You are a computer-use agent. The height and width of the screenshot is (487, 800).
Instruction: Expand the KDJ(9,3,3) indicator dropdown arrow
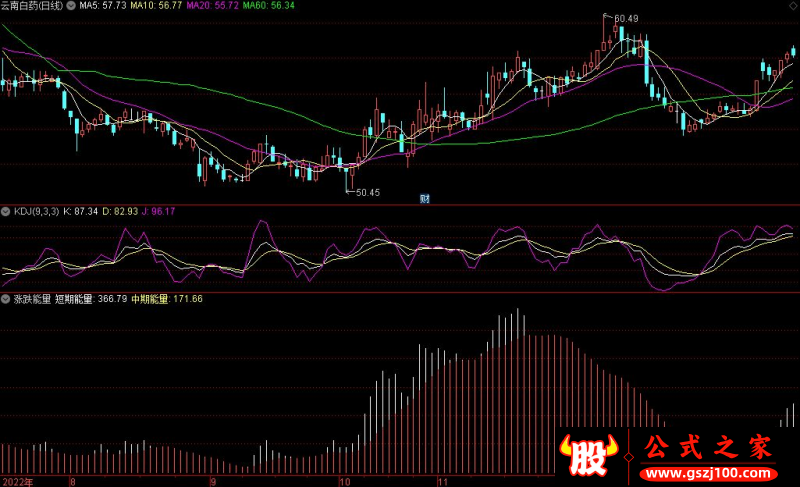pyautogui.click(x=6, y=212)
